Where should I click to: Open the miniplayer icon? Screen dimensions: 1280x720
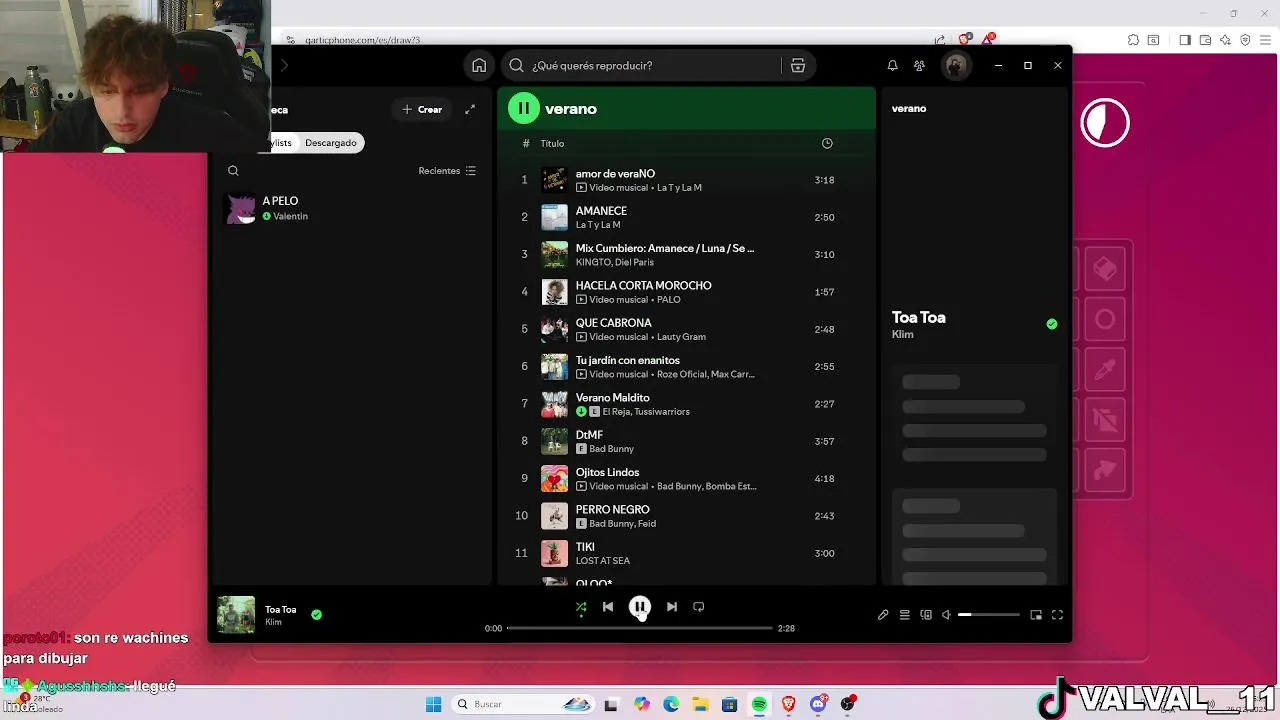1036,615
